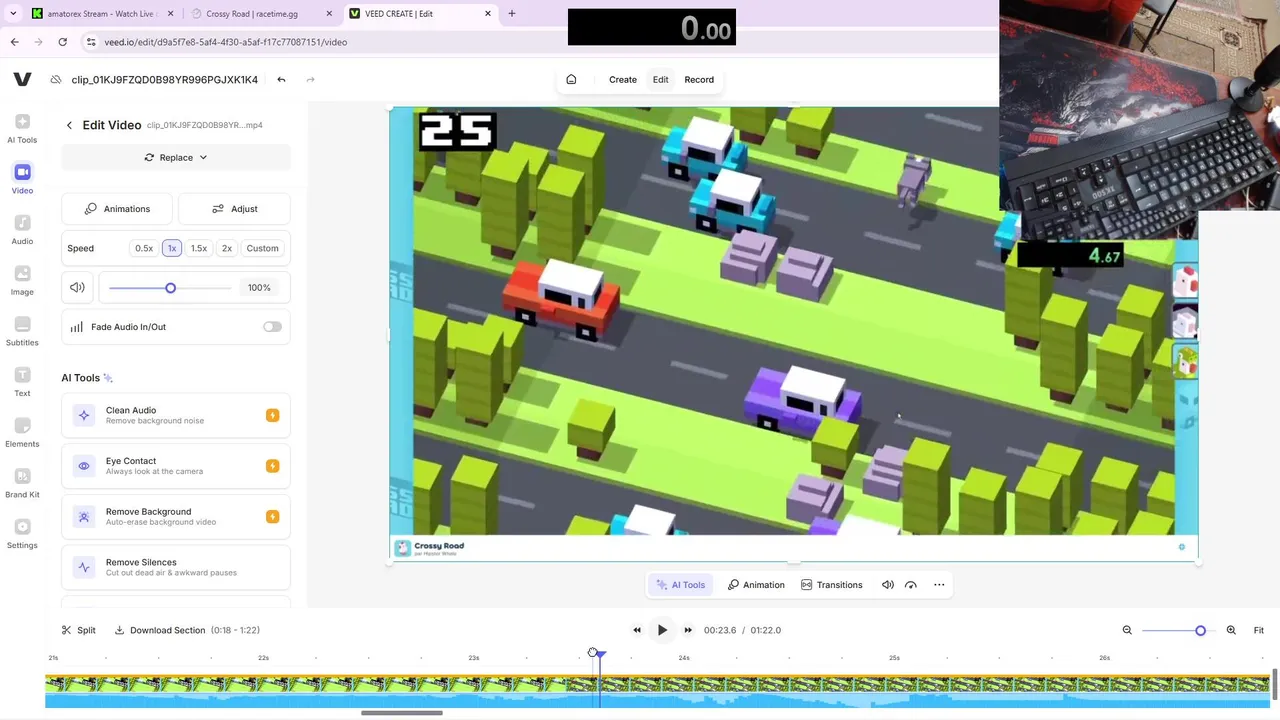Open AI Tools in floating toolbar

point(681,585)
